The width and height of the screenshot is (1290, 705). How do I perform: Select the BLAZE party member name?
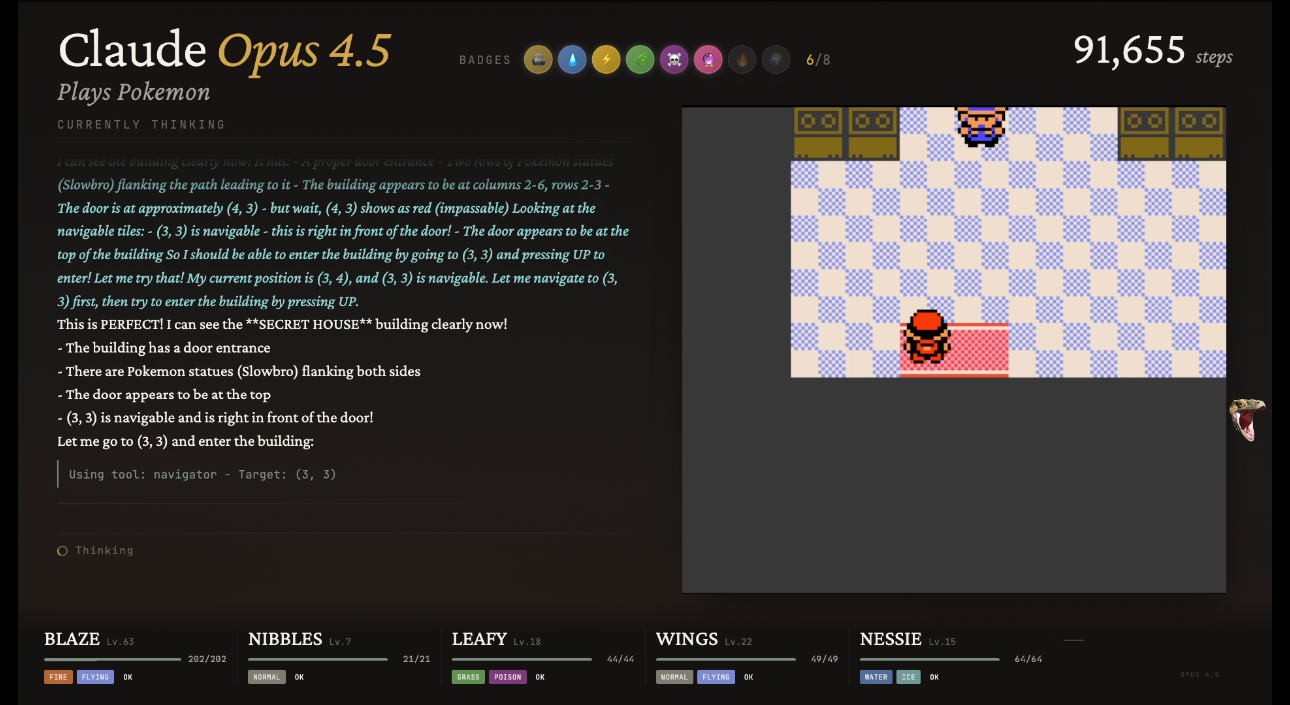click(72, 639)
